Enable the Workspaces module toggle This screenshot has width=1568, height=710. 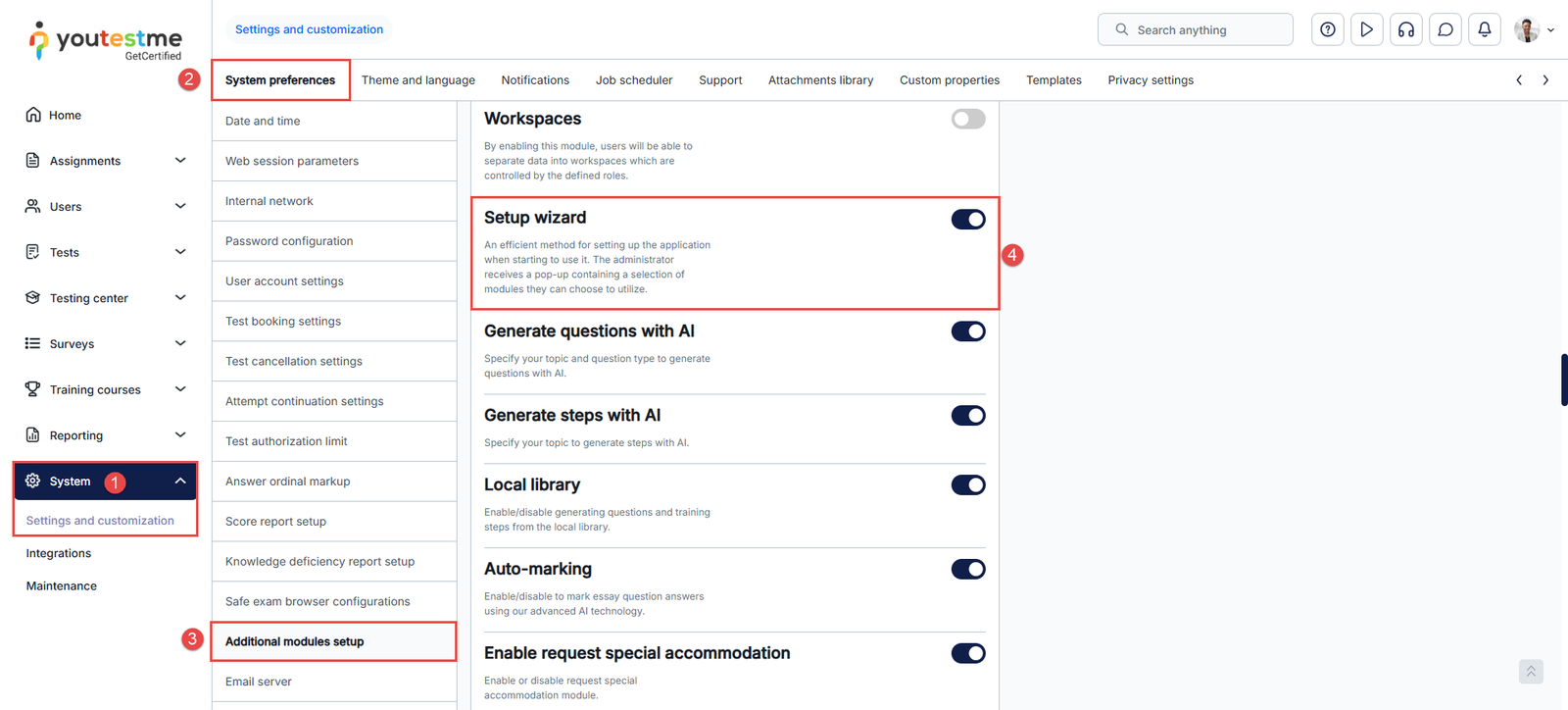967,120
